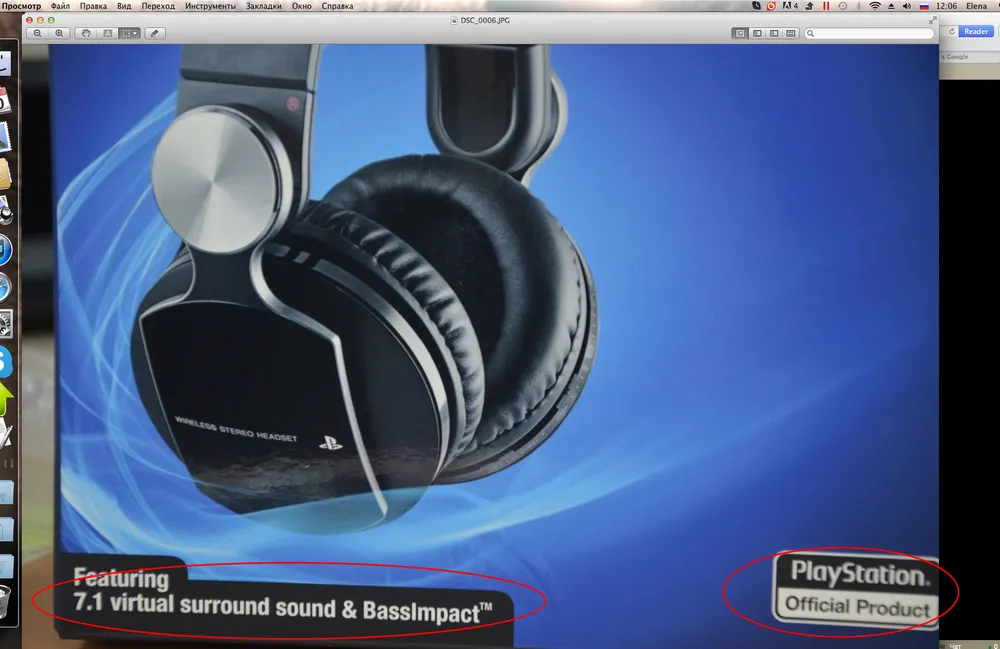
Task: Enter full screen via arrows icon
Action: point(932,20)
